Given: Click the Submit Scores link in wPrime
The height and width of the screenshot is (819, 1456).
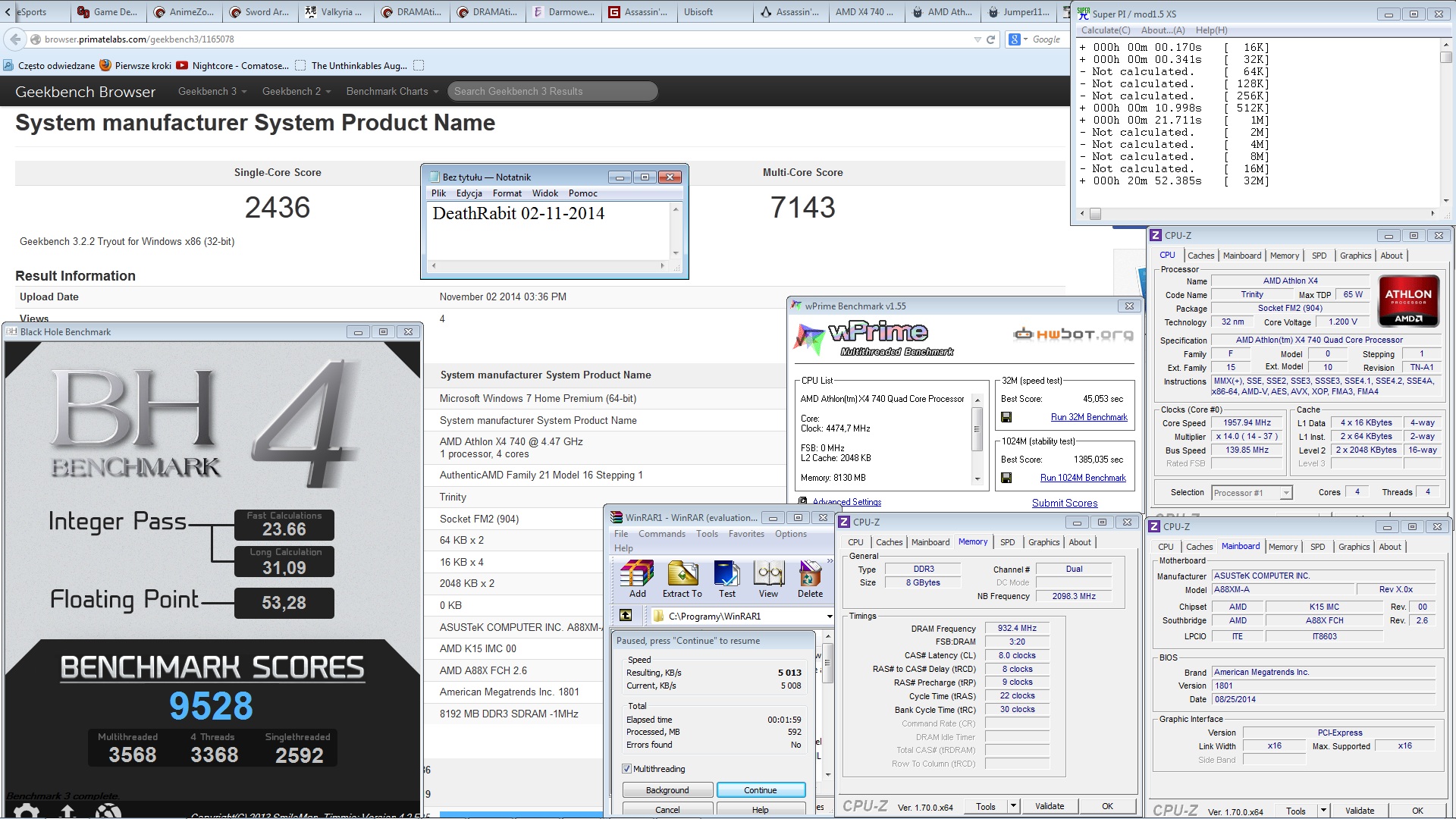Looking at the screenshot, I should point(1065,503).
